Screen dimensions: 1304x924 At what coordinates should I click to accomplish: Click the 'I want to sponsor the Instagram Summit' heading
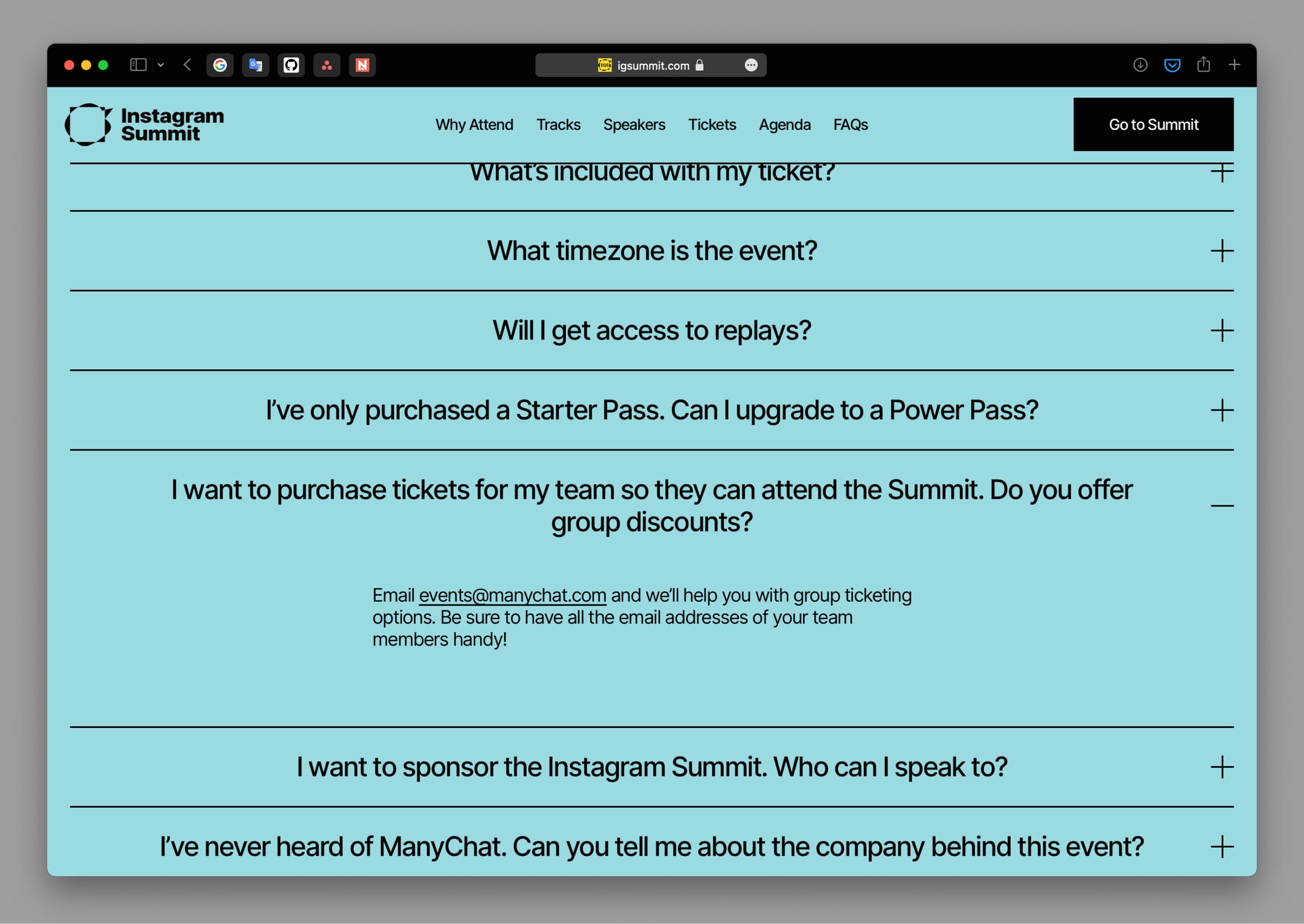coord(652,767)
